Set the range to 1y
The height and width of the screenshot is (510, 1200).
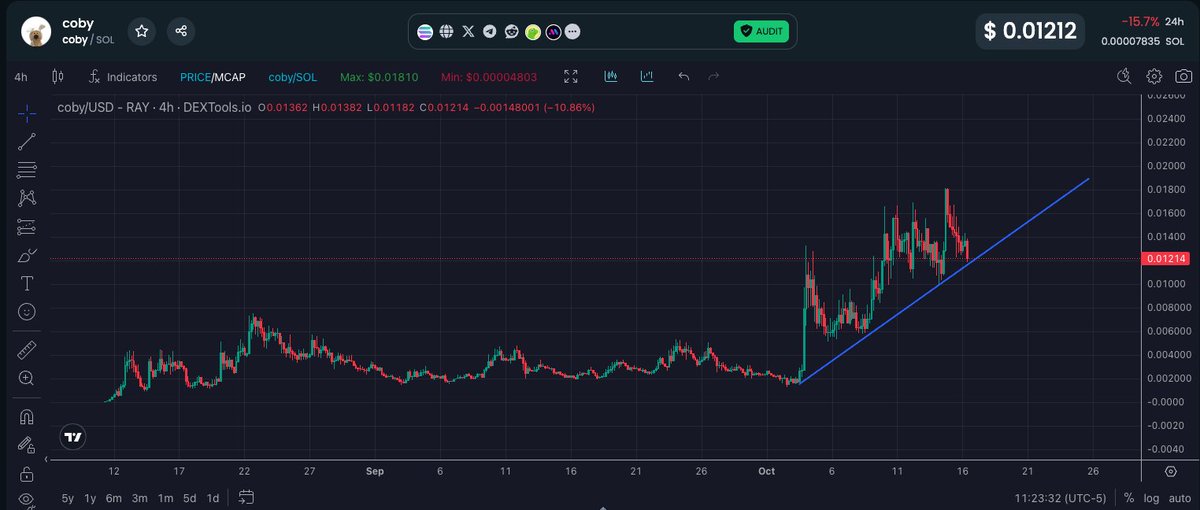pyautogui.click(x=90, y=498)
